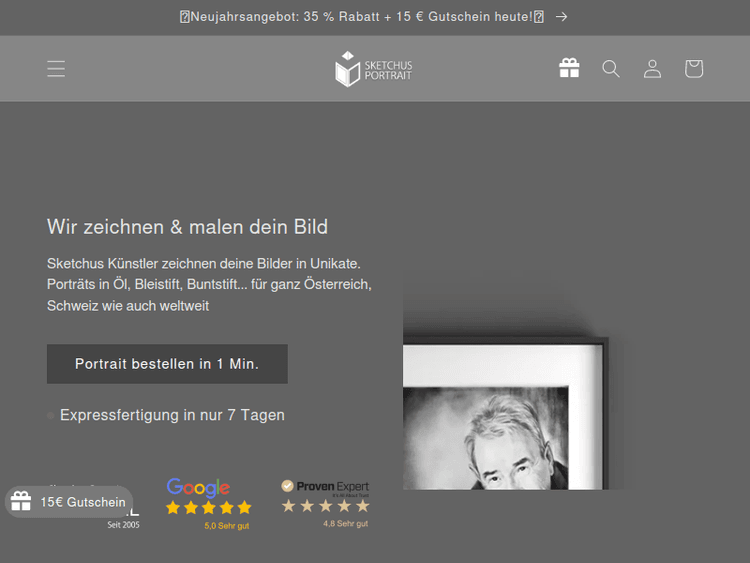Viewport: 750px width, 563px height.
Task: Open the search magnifier icon
Action: click(611, 68)
